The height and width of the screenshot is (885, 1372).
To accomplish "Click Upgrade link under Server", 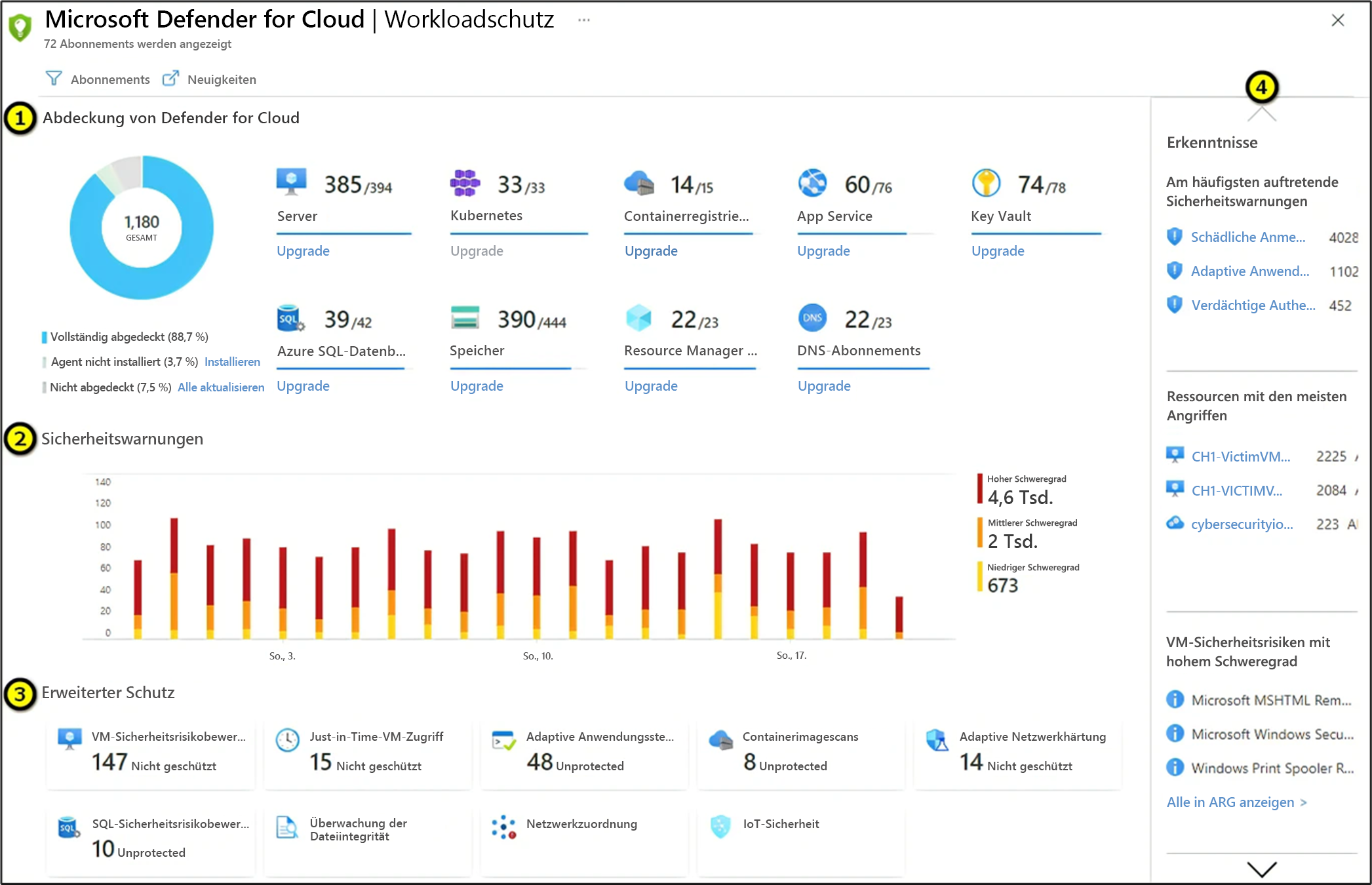I will point(303,250).
